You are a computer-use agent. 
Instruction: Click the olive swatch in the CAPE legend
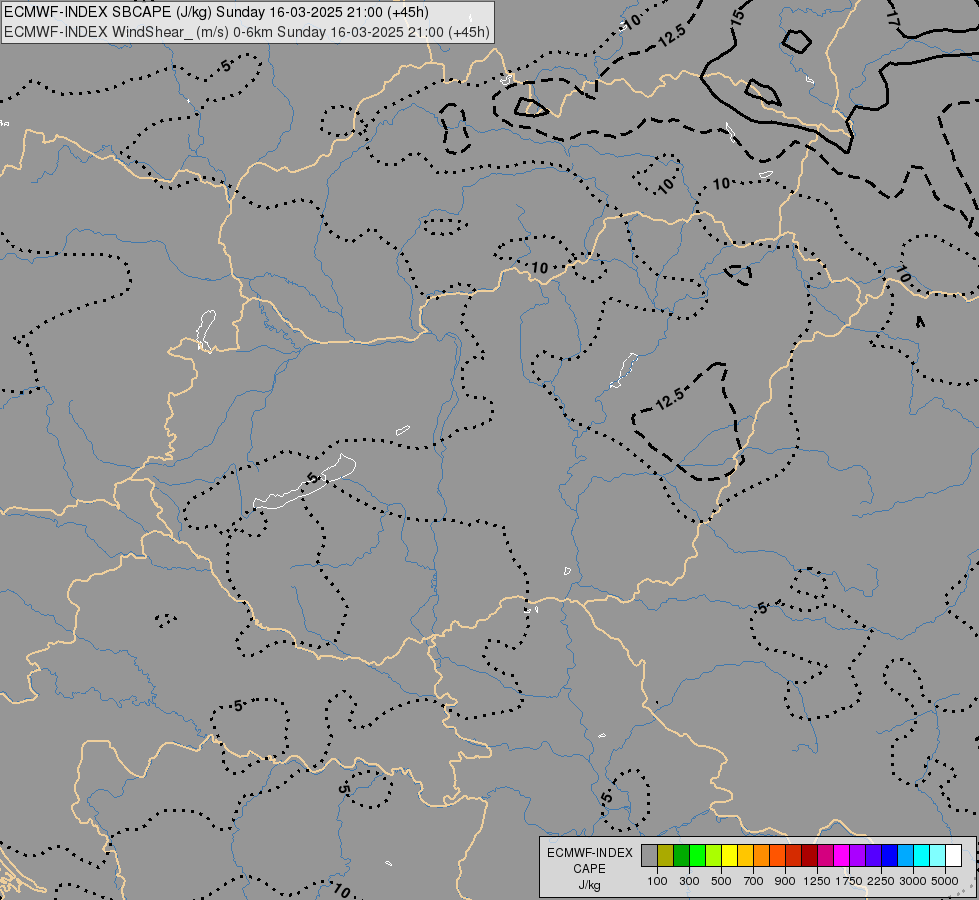pyautogui.click(x=666, y=855)
